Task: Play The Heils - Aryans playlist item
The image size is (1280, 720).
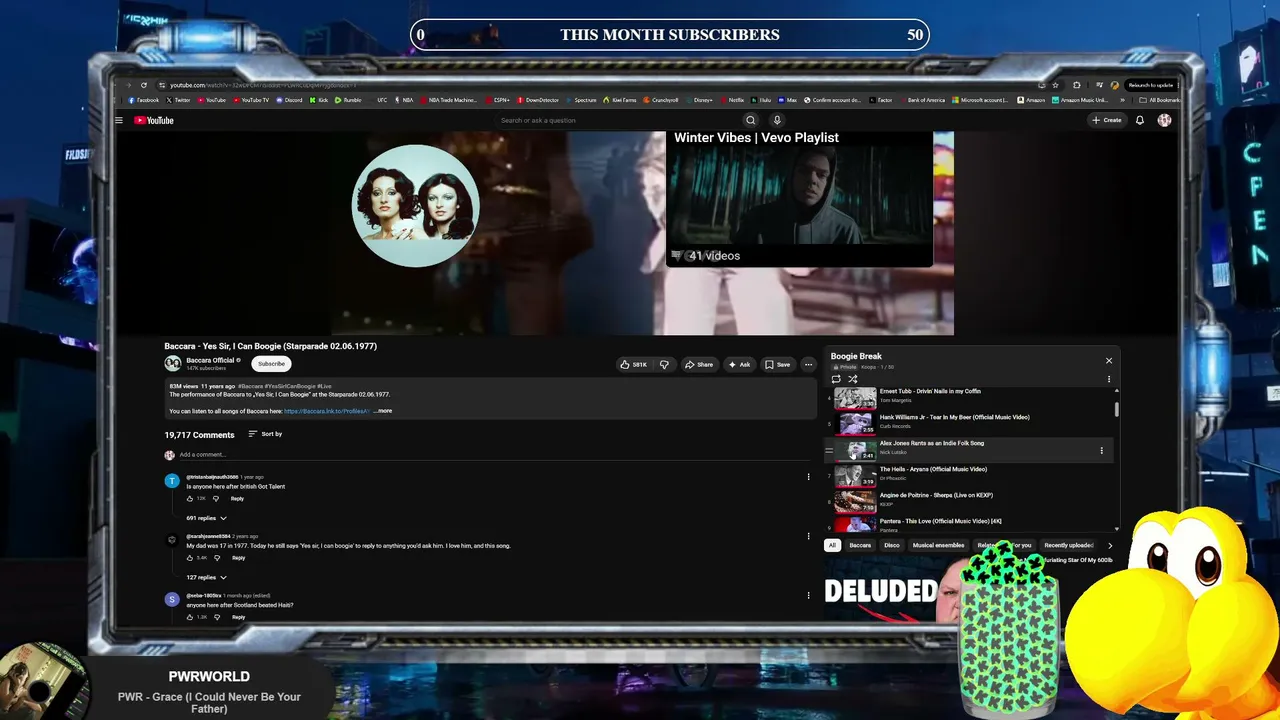Action: pos(970,476)
